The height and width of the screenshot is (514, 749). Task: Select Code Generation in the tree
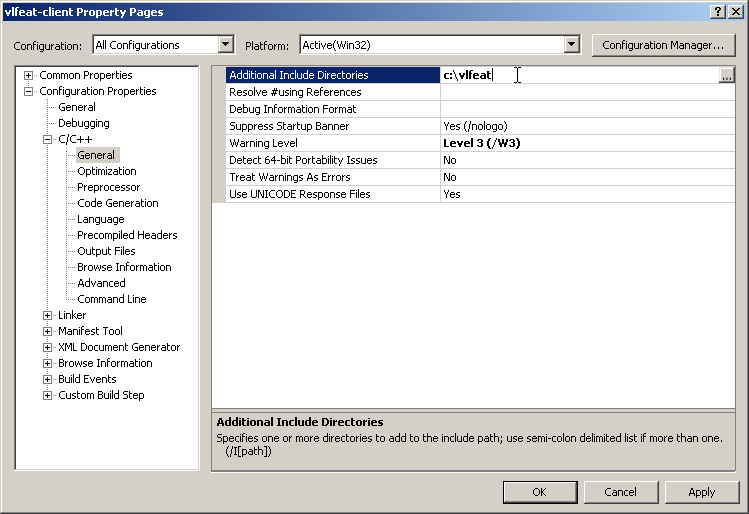click(x=118, y=204)
